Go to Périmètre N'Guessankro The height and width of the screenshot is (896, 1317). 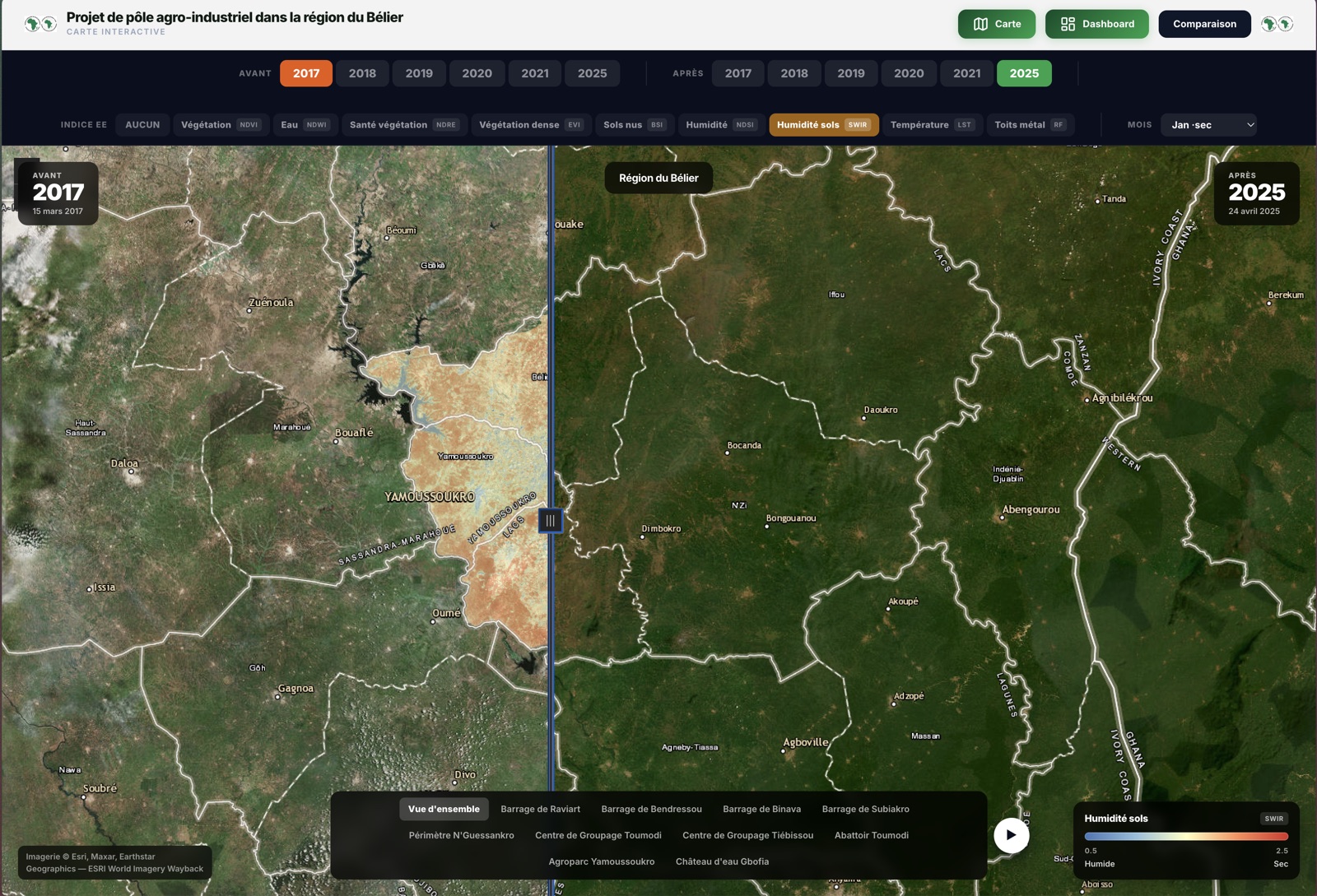[x=461, y=836]
